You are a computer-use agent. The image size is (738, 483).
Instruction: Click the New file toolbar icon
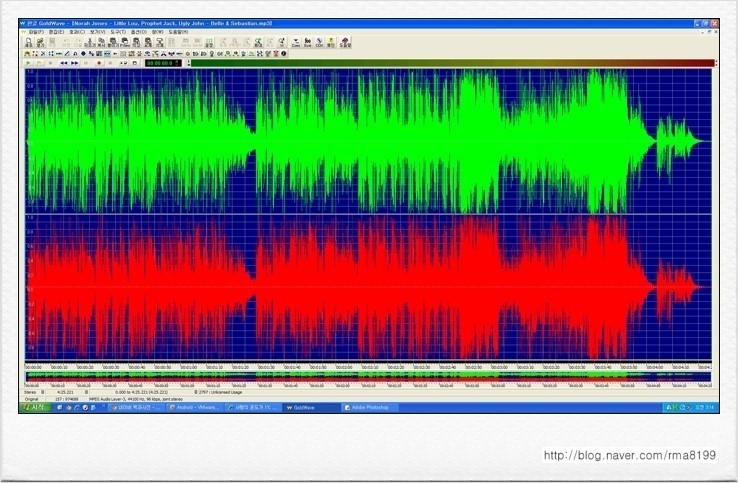tap(29, 42)
